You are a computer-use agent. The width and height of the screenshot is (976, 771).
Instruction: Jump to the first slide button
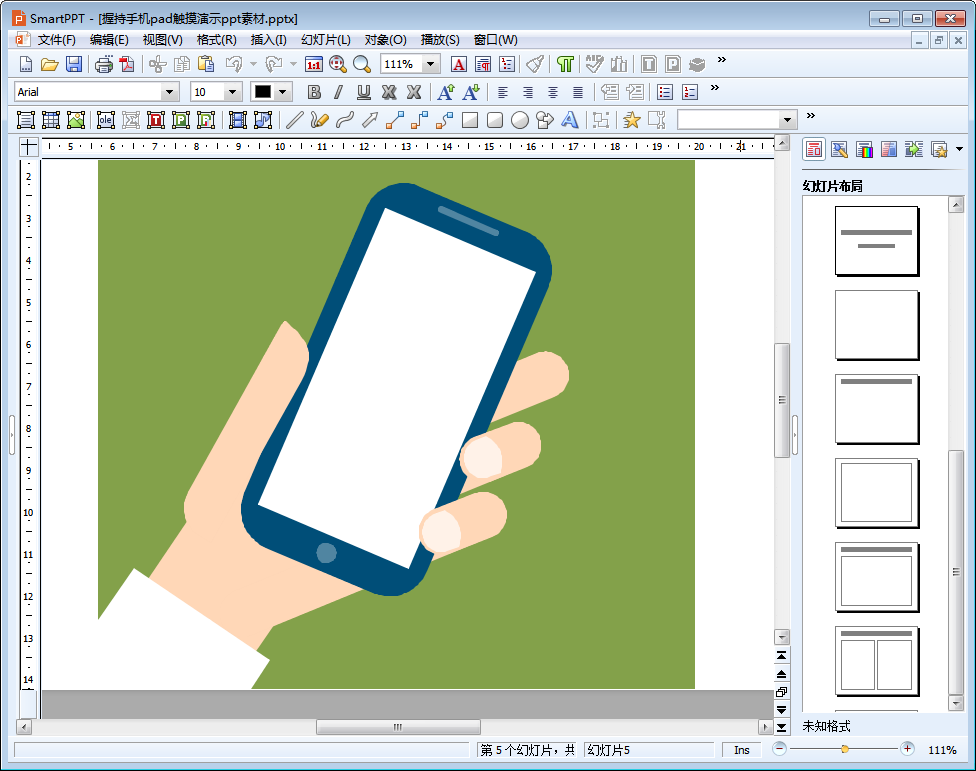(x=782, y=655)
